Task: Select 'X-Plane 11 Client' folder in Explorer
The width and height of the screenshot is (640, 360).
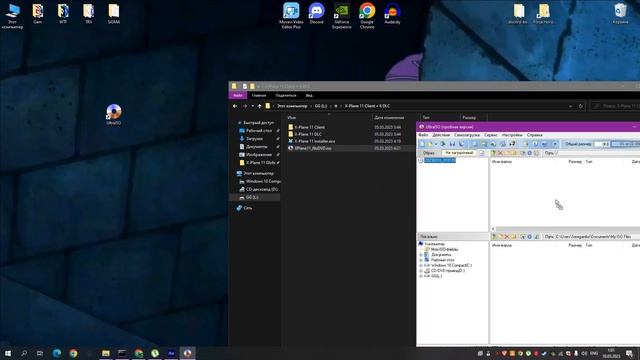Action: 310,127
